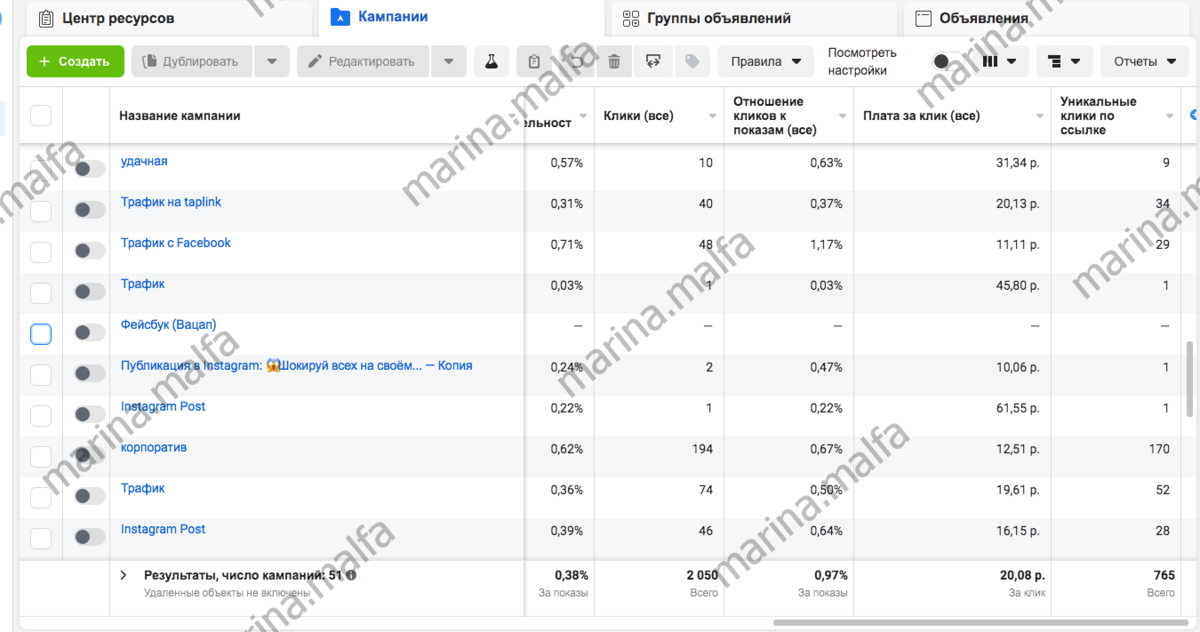Click the pencil icon on Редактировать button
The image size is (1200, 632).
(315, 61)
